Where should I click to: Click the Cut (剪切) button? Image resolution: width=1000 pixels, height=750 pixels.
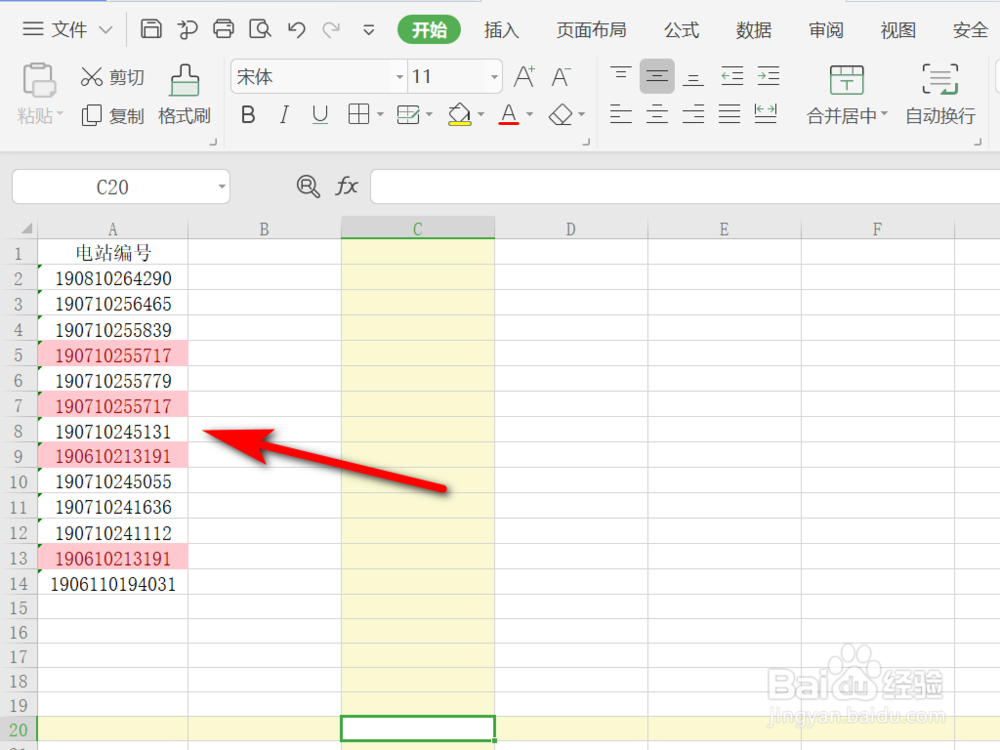point(112,77)
